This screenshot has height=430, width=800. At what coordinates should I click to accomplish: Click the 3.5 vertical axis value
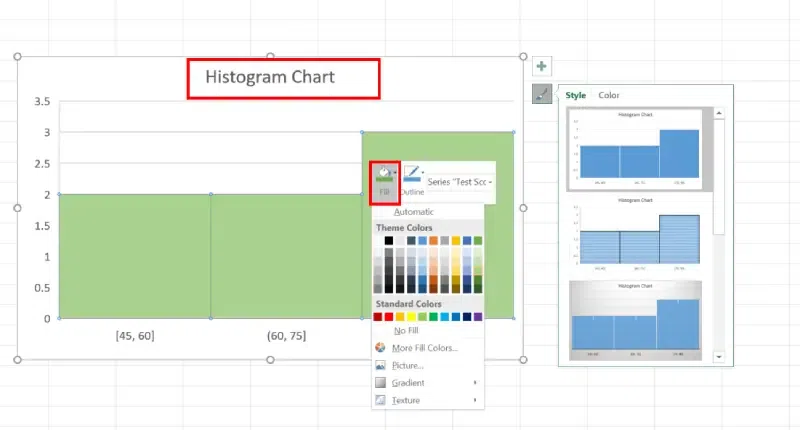[42, 101]
